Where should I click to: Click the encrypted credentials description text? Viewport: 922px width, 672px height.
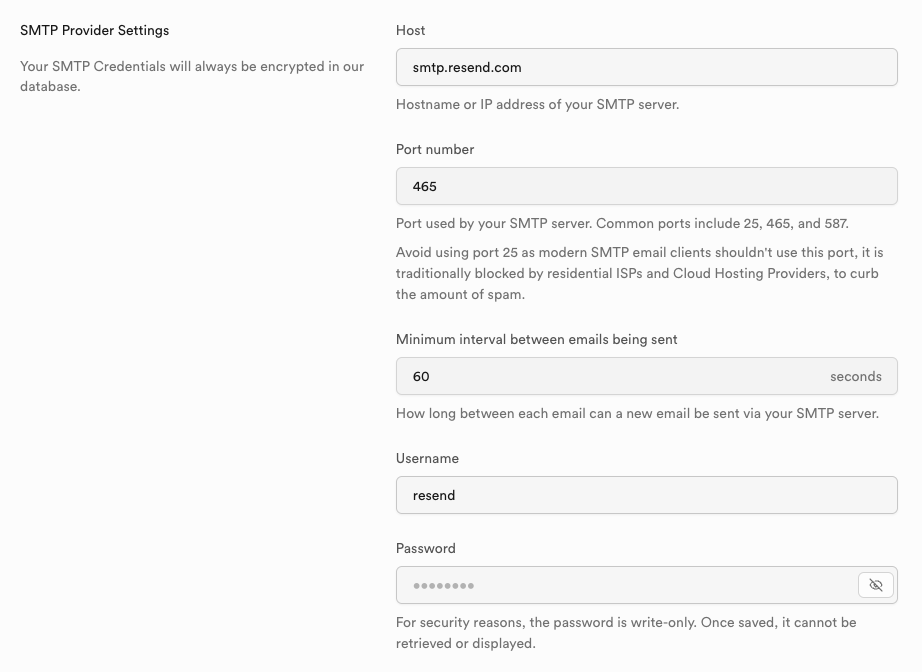(x=192, y=76)
